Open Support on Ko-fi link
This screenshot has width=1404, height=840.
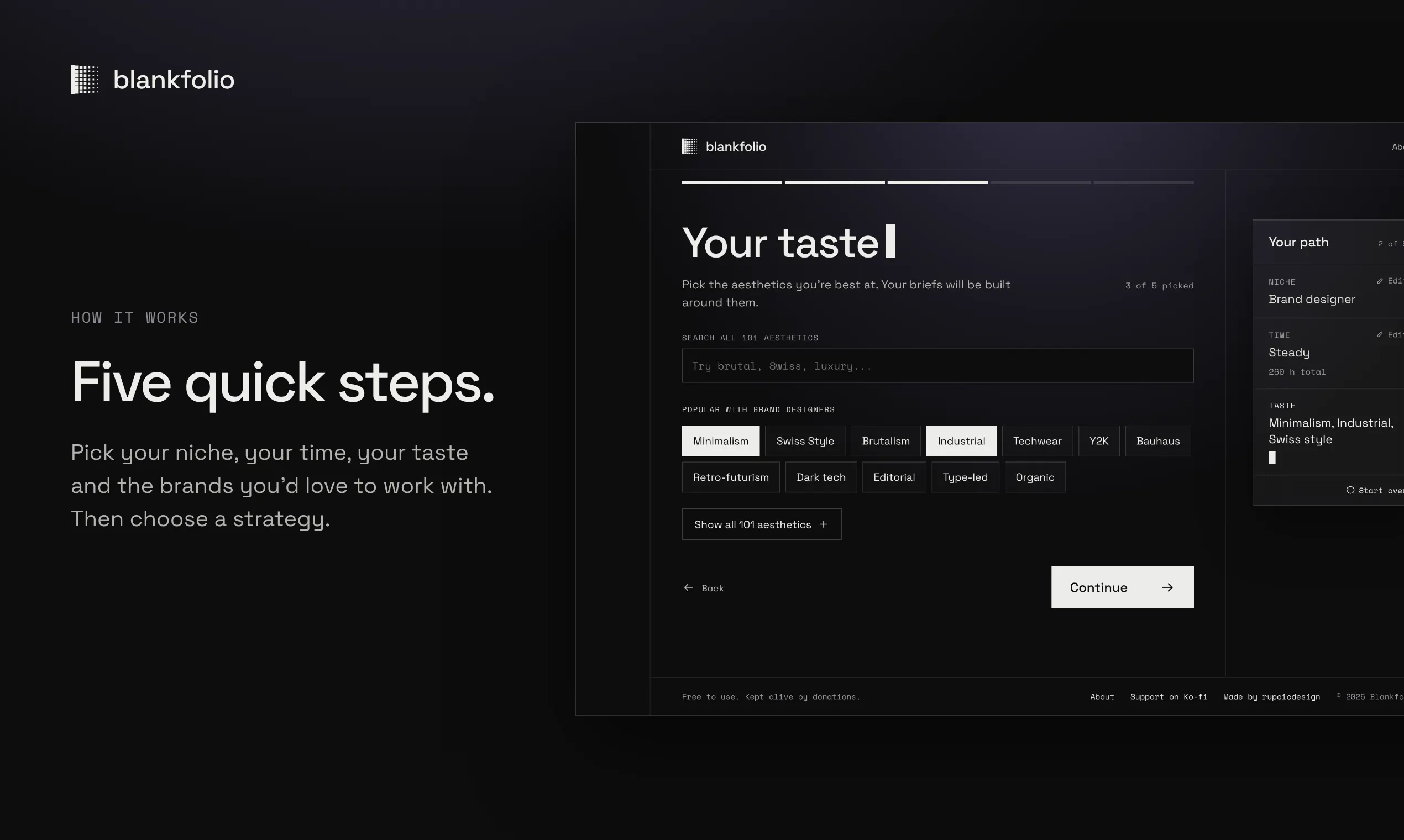coord(1169,697)
